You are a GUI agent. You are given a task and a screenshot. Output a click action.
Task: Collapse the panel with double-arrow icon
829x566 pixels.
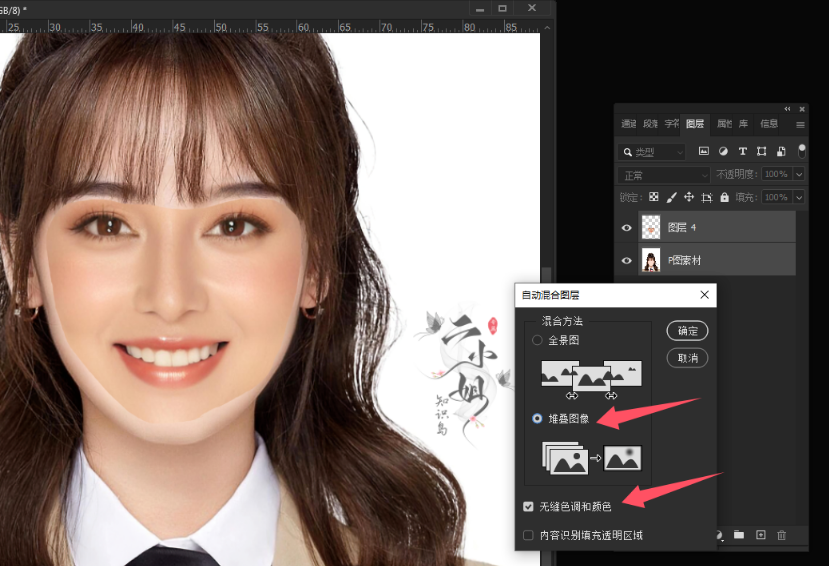[787, 109]
